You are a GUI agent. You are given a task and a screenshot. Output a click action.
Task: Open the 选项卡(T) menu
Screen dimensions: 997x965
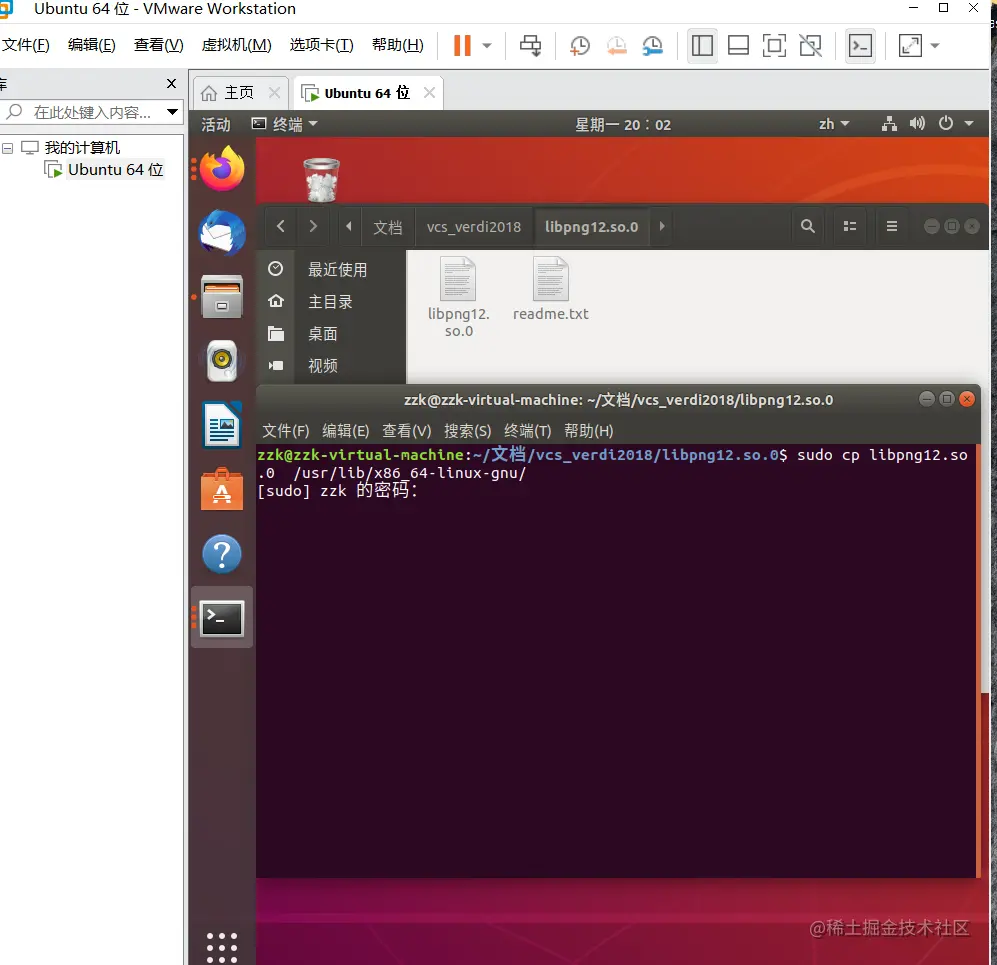[321, 45]
